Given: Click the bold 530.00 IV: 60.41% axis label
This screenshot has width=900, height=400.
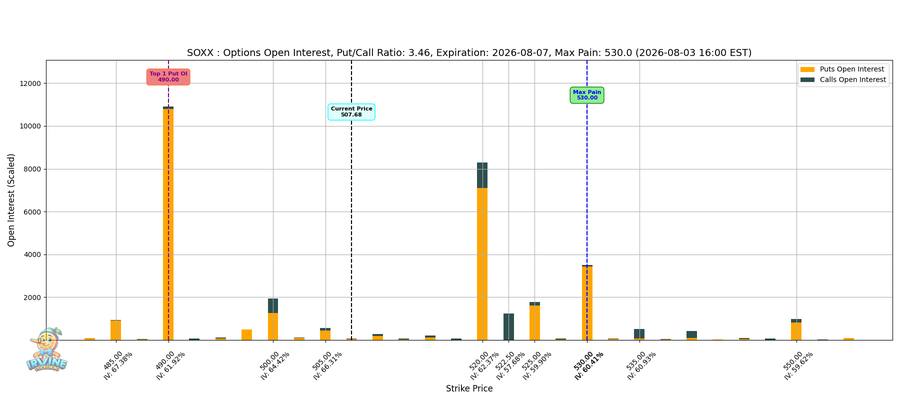Looking at the screenshot, I should click(x=591, y=364).
